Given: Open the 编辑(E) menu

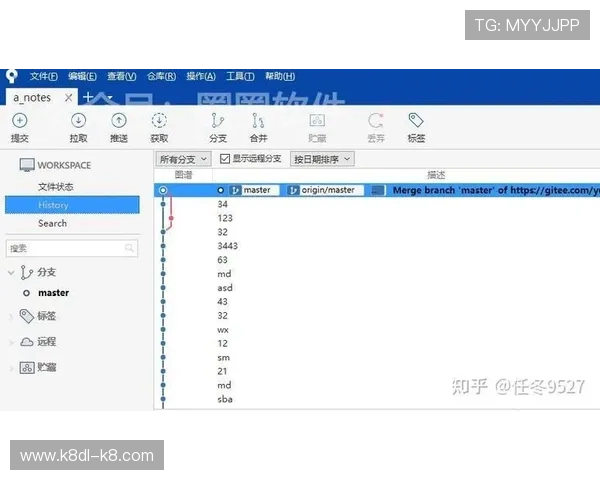Looking at the screenshot, I should point(82,76).
